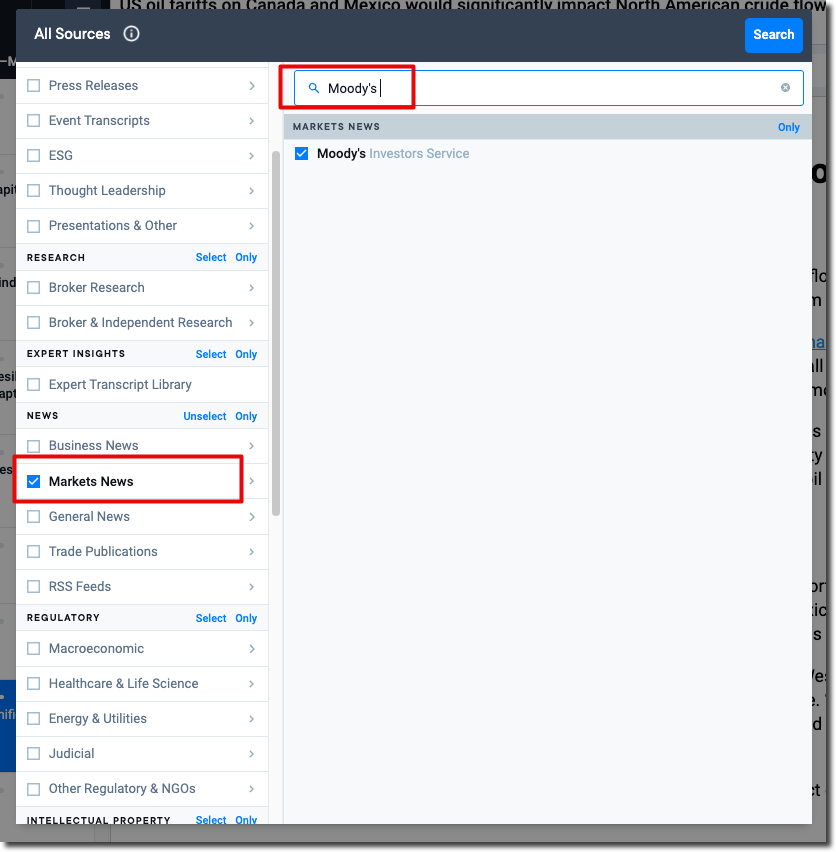Clear the search field with the X icon

point(785,88)
